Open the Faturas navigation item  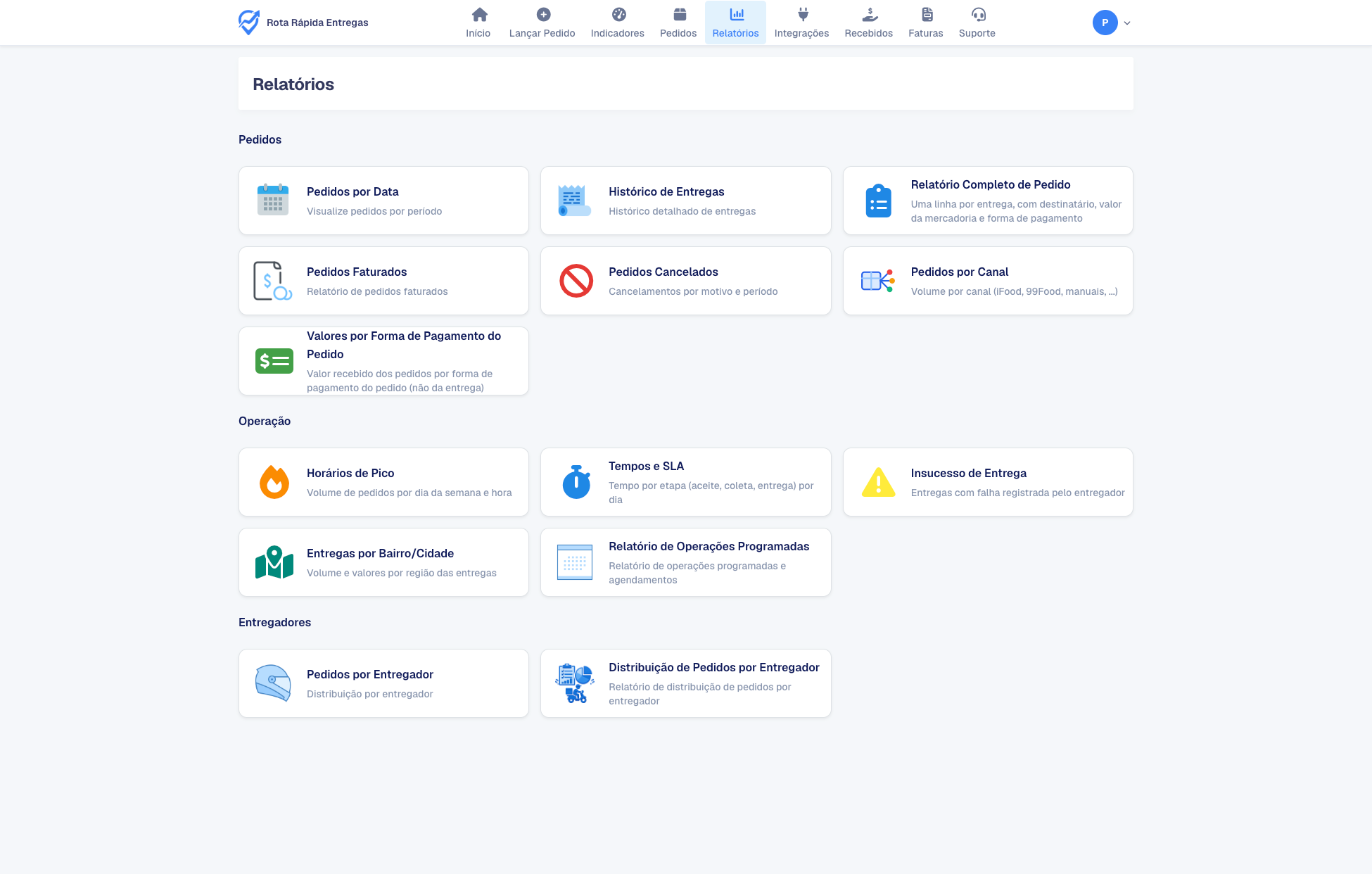[926, 23]
